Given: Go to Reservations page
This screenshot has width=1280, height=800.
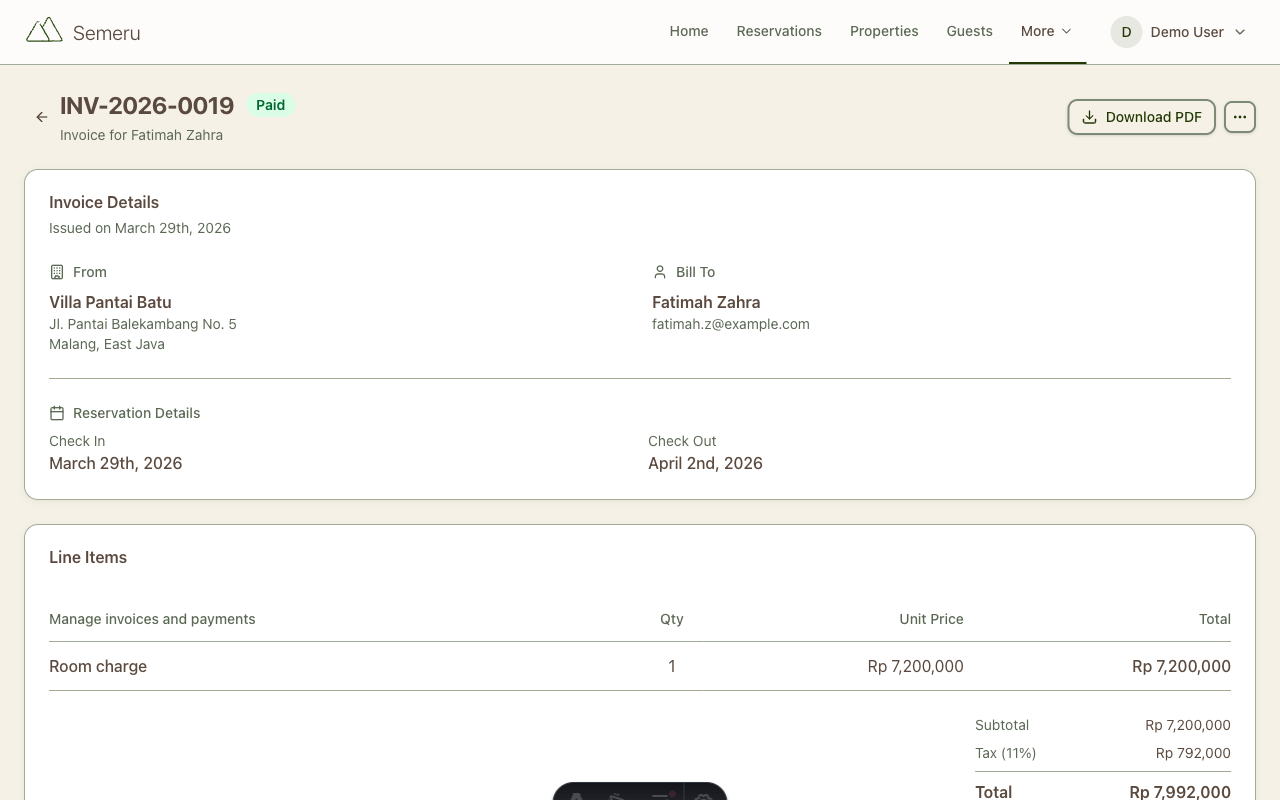Looking at the screenshot, I should click(x=779, y=31).
